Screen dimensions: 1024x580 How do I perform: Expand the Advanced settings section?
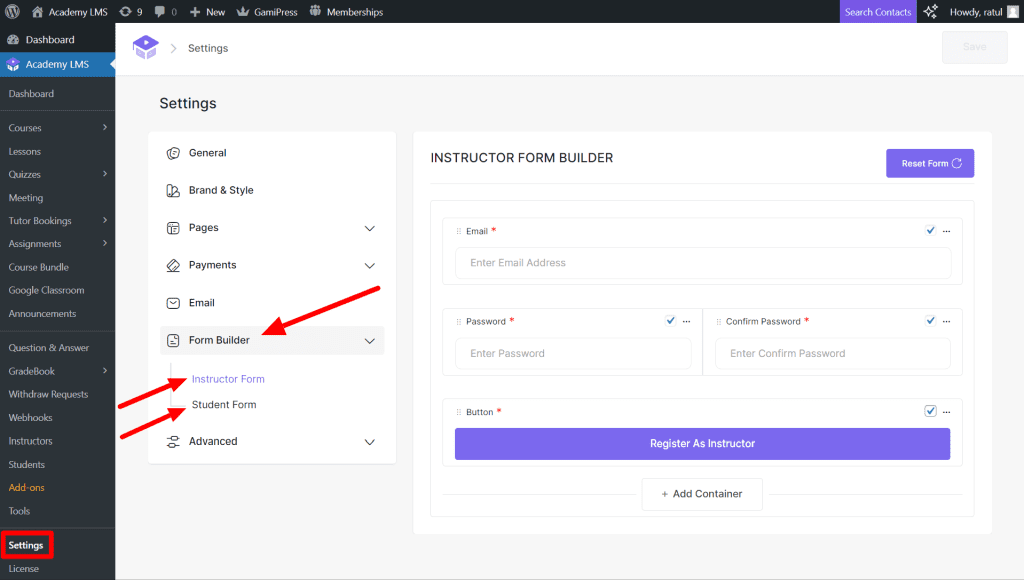click(370, 441)
